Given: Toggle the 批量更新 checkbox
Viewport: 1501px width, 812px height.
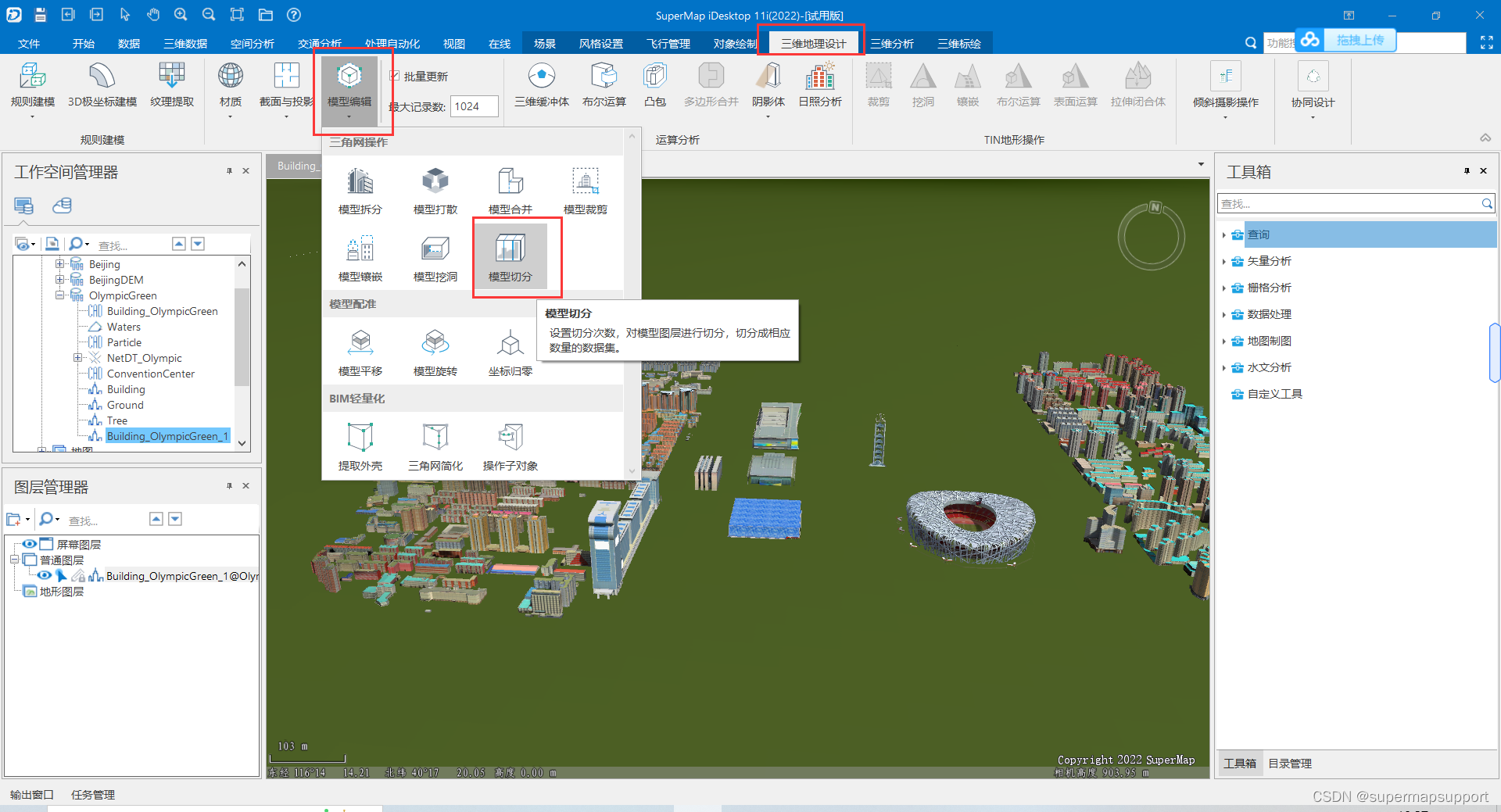Looking at the screenshot, I should coord(395,76).
